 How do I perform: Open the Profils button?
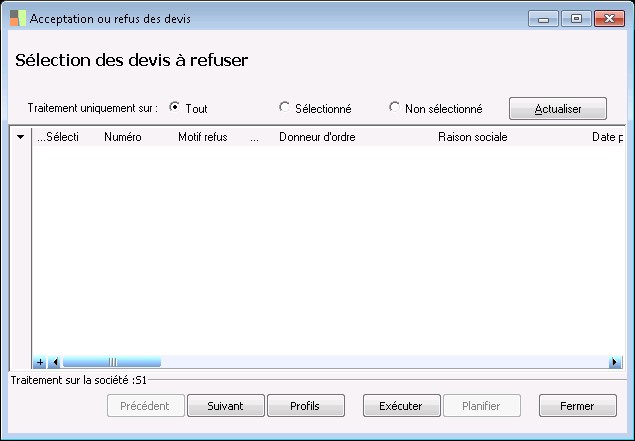(x=306, y=406)
